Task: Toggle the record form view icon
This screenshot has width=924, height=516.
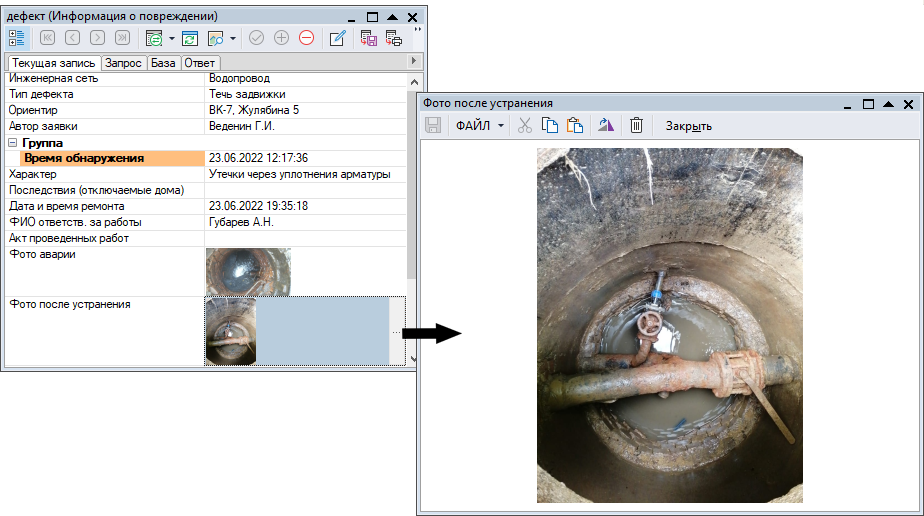Action: 17,38
